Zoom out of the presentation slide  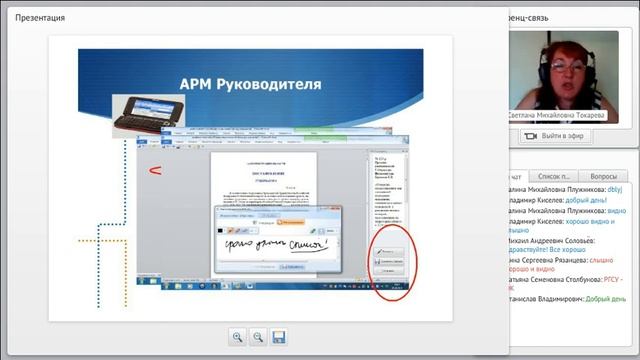tap(258, 337)
